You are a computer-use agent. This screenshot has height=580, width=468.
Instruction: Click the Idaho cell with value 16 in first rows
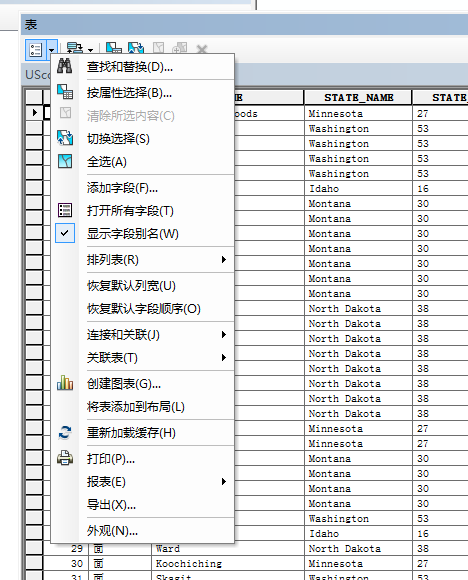click(x=358, y=189)
